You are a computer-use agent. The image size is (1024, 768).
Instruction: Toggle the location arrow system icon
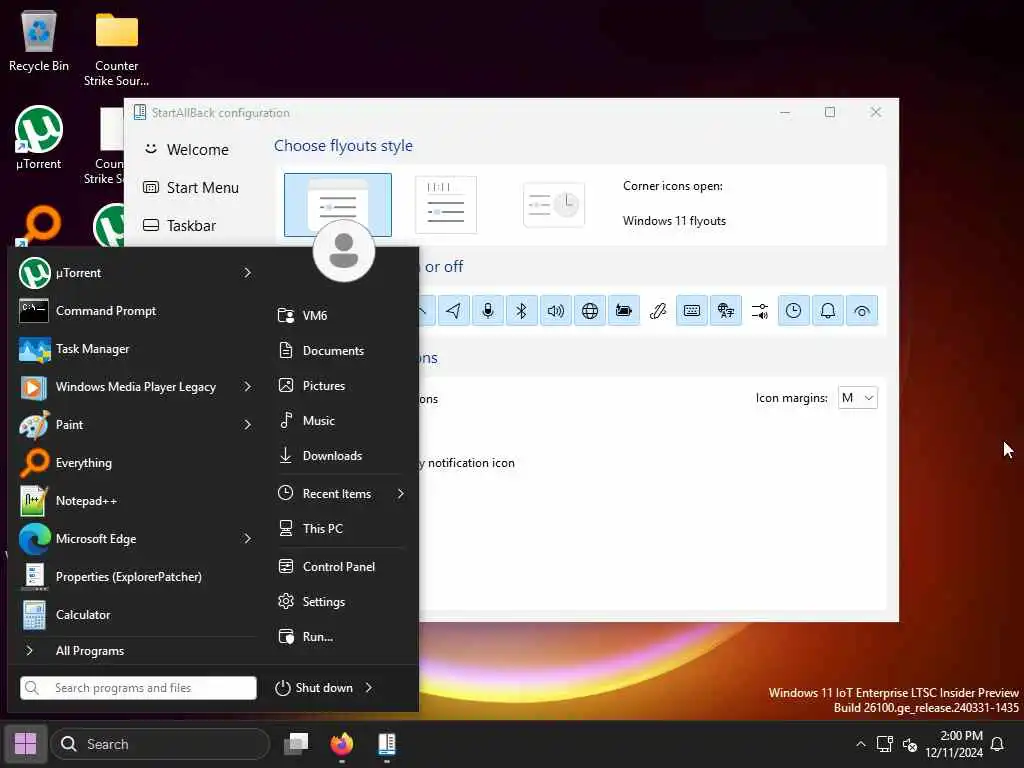click(x=453, y=311)
